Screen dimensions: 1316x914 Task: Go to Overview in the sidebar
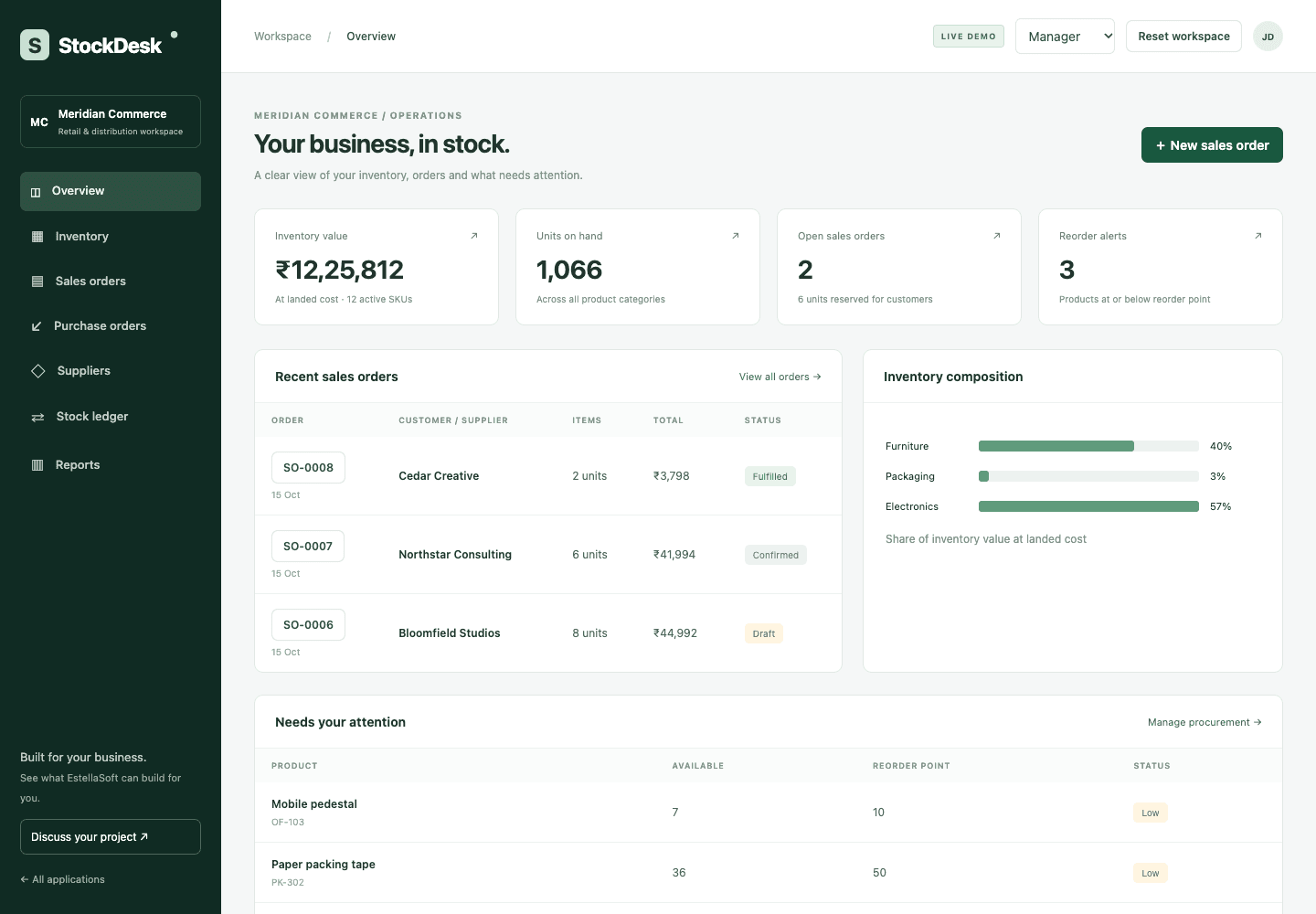[x=111, y=191]
